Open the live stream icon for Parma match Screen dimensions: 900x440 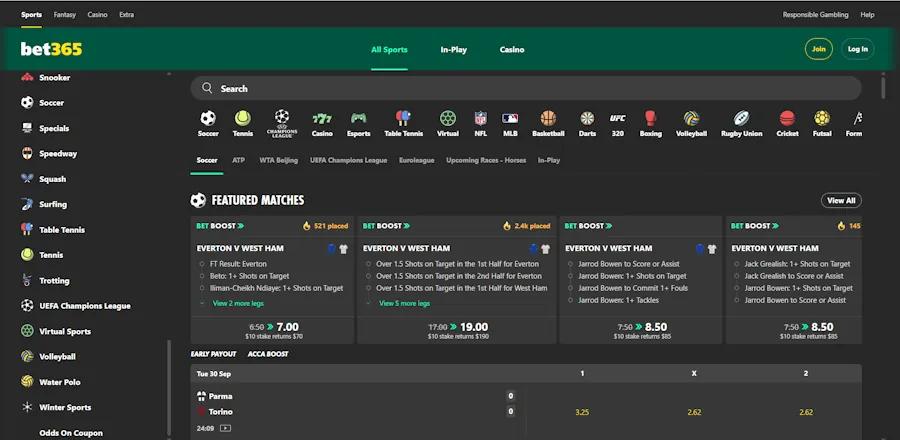click(225, 428)
